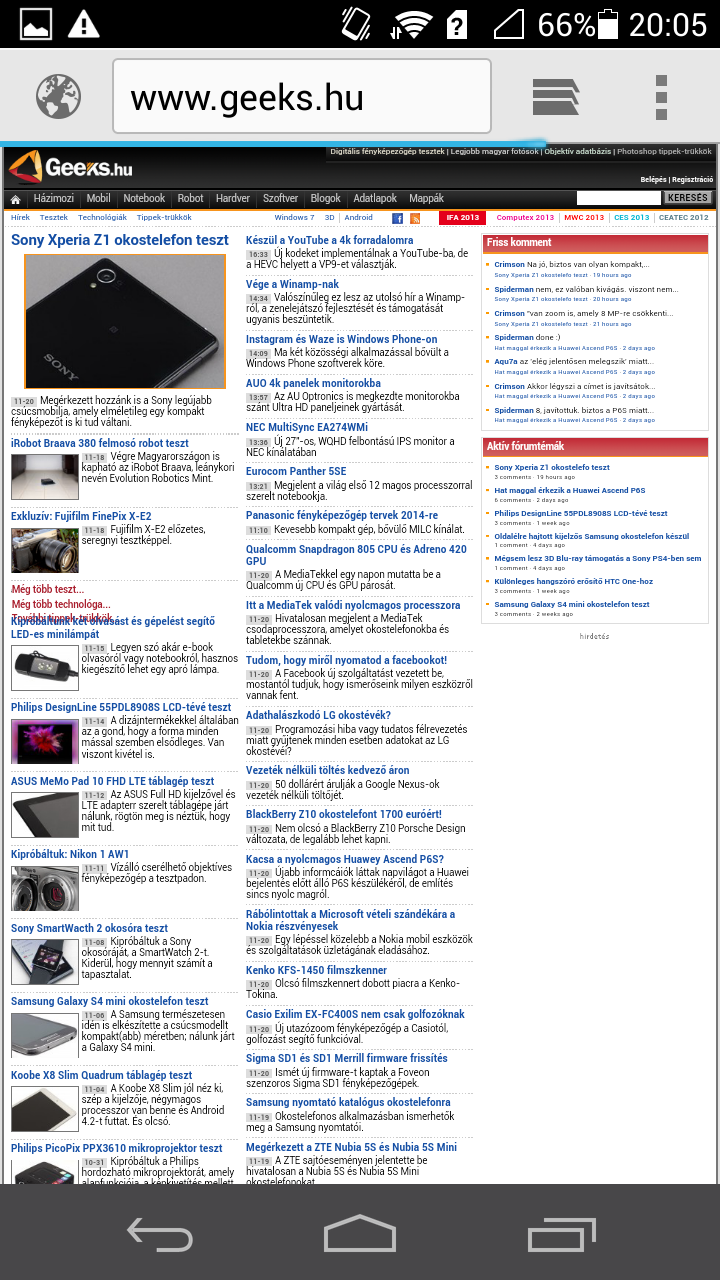Click the KERESÉS search button
The height and width of the screenshot is (1280, 720).
click(x=688, y=198)
